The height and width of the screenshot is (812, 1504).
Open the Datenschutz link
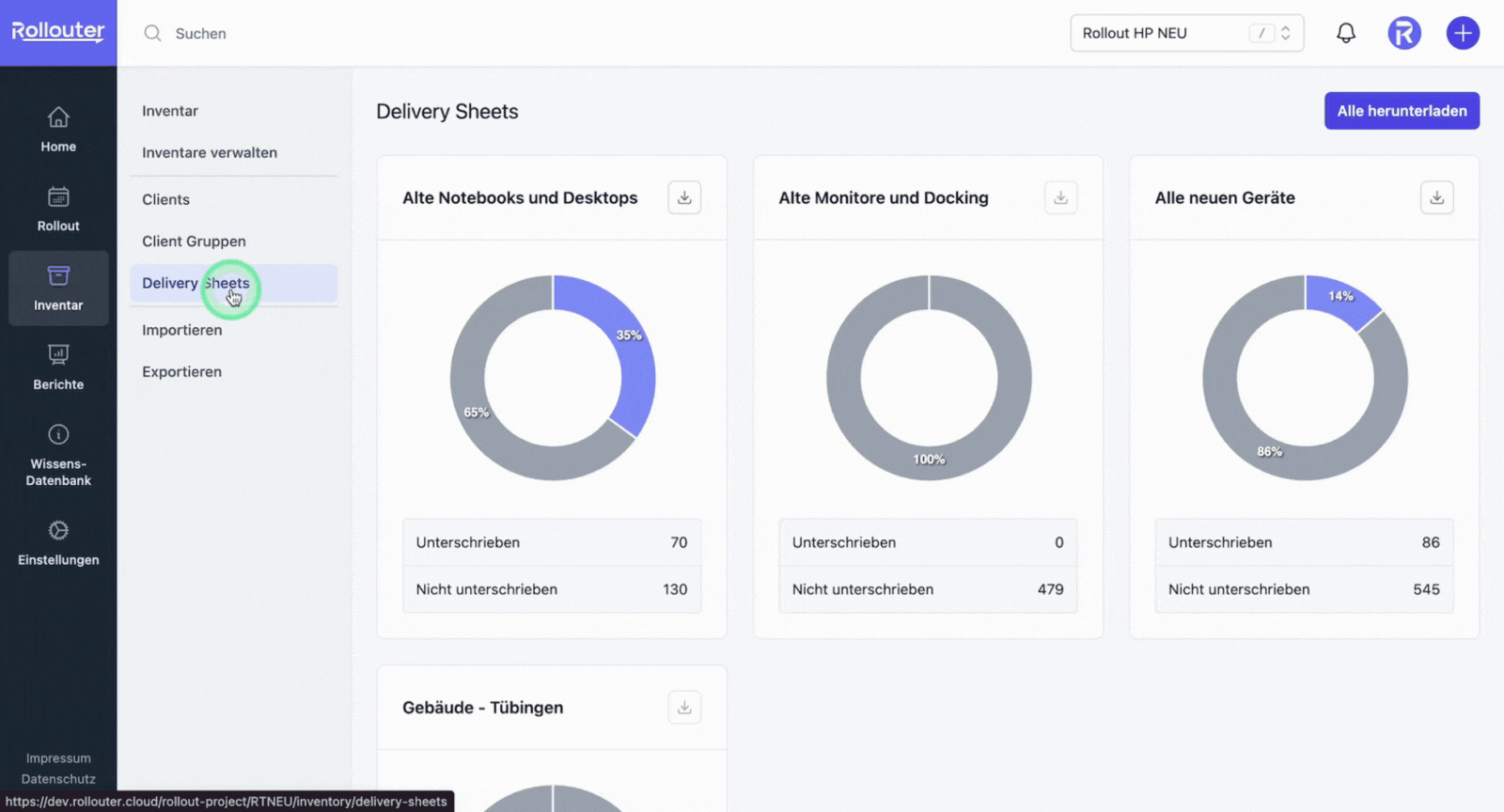(x=58, y=779)
